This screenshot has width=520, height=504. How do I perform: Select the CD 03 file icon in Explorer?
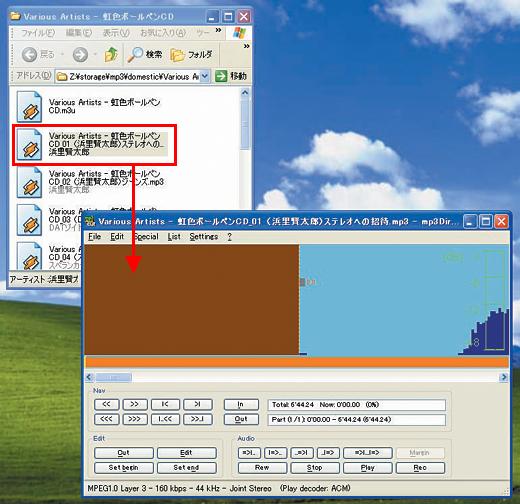click(29, 220)
